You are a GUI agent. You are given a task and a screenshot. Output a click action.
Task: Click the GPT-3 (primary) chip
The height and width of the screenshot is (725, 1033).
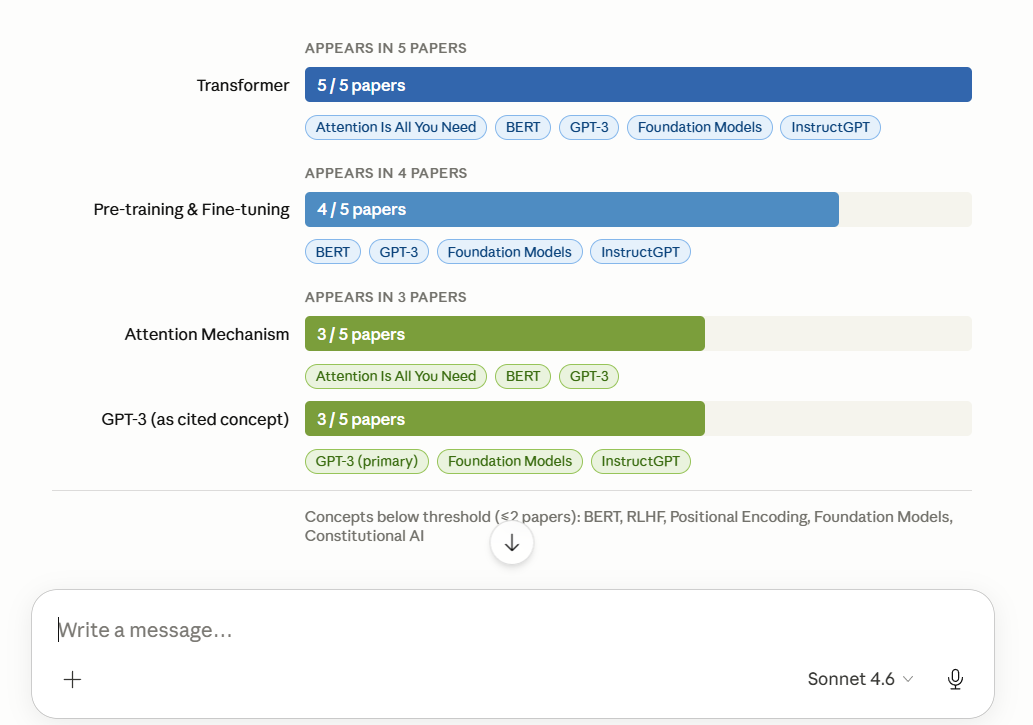(366, 461)
